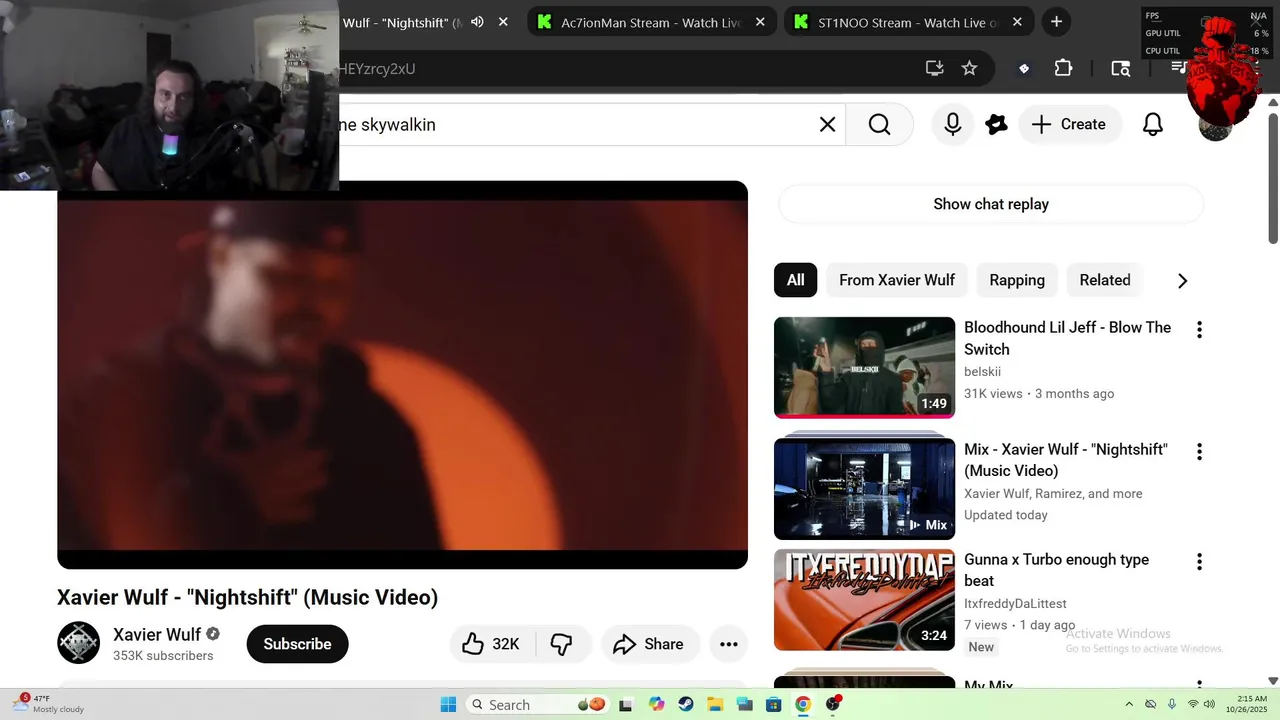This screenshot has height=720, width=1280.
Task: Open the Create menu
Action: pos(1069,124)
